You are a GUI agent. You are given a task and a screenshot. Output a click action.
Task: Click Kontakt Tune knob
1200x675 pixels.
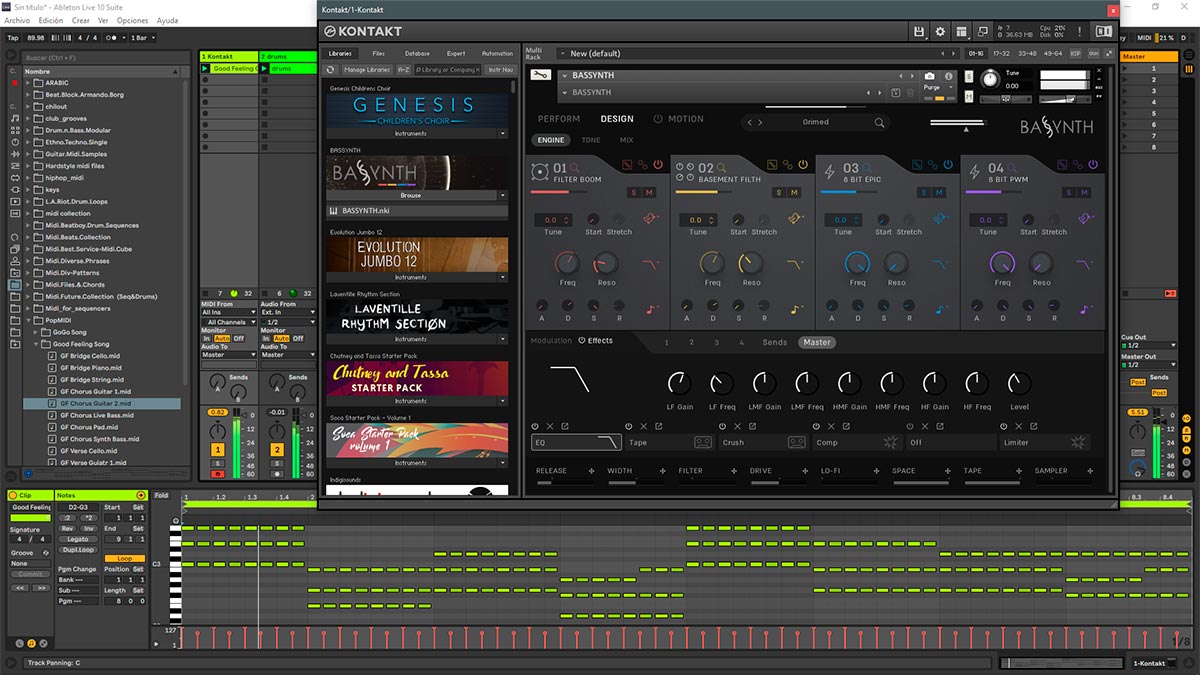point(990,78)
